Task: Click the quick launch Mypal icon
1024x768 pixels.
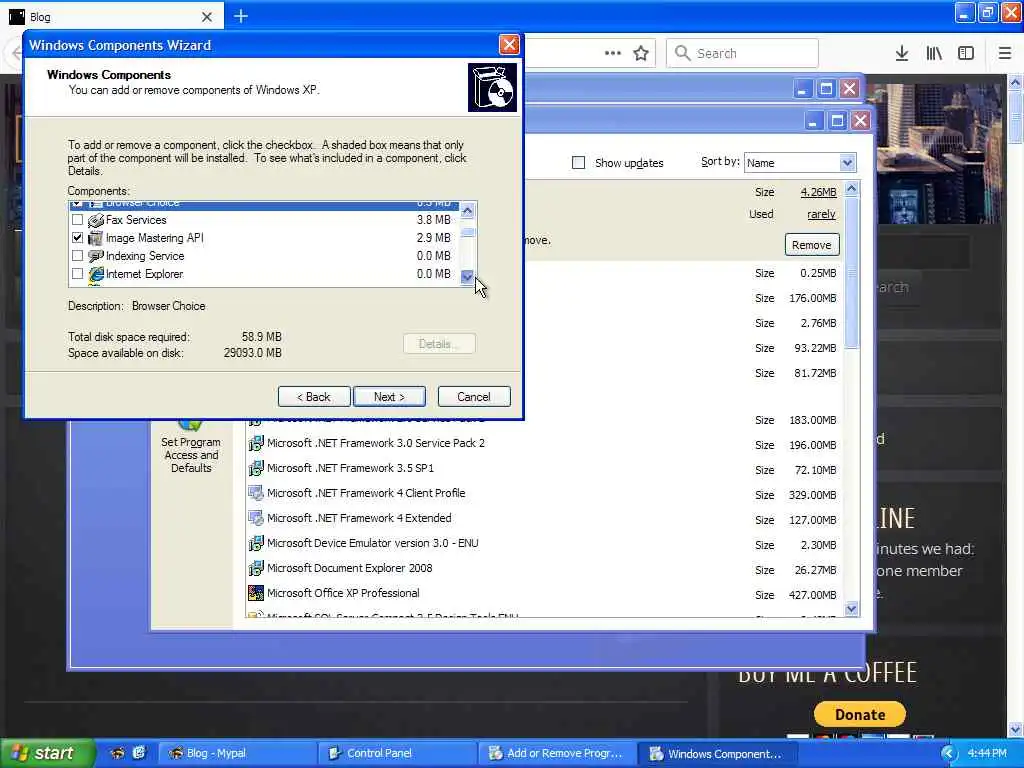Action: pos(118,753)
